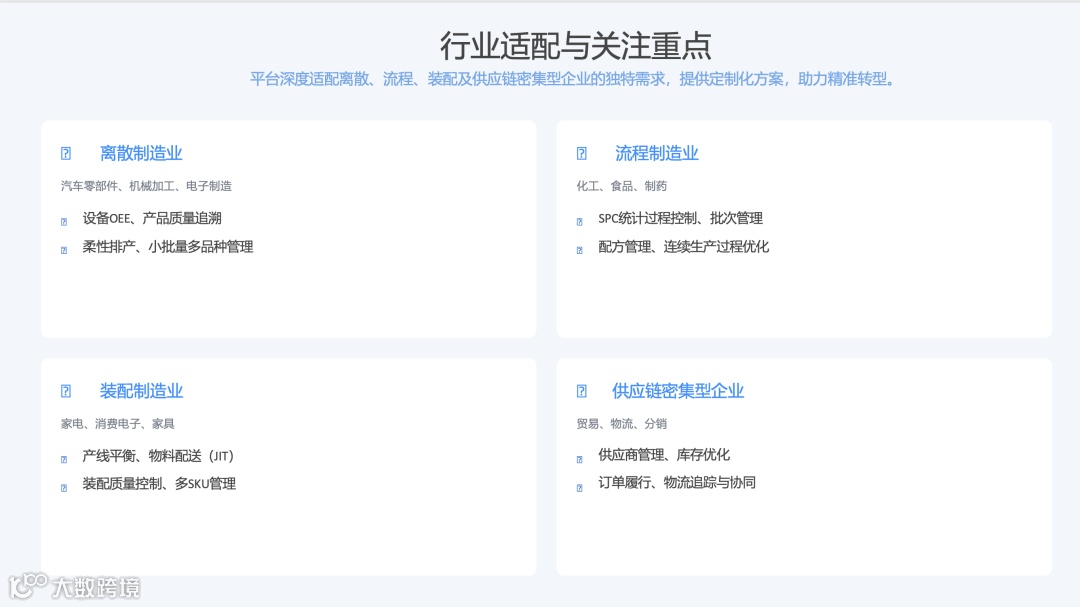Click the line 产线平衡、物料配送 (JIT)
This screenshot has width=1080, height=607.
click(x=158, y=456)
